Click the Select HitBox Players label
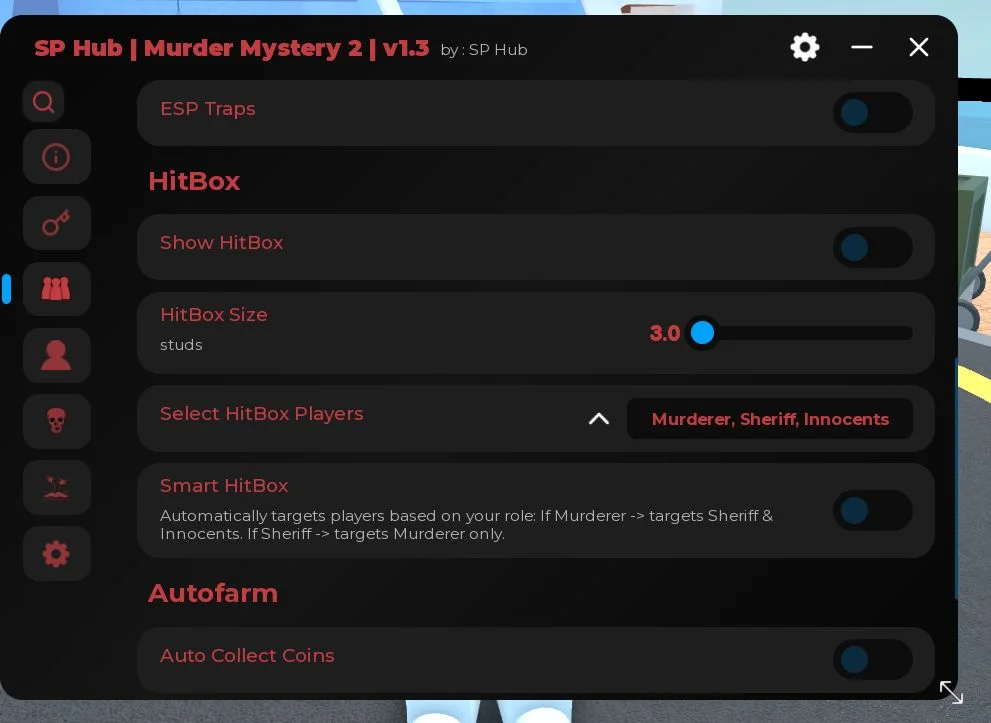The image size is (991, 723). [x=262, y=413]
